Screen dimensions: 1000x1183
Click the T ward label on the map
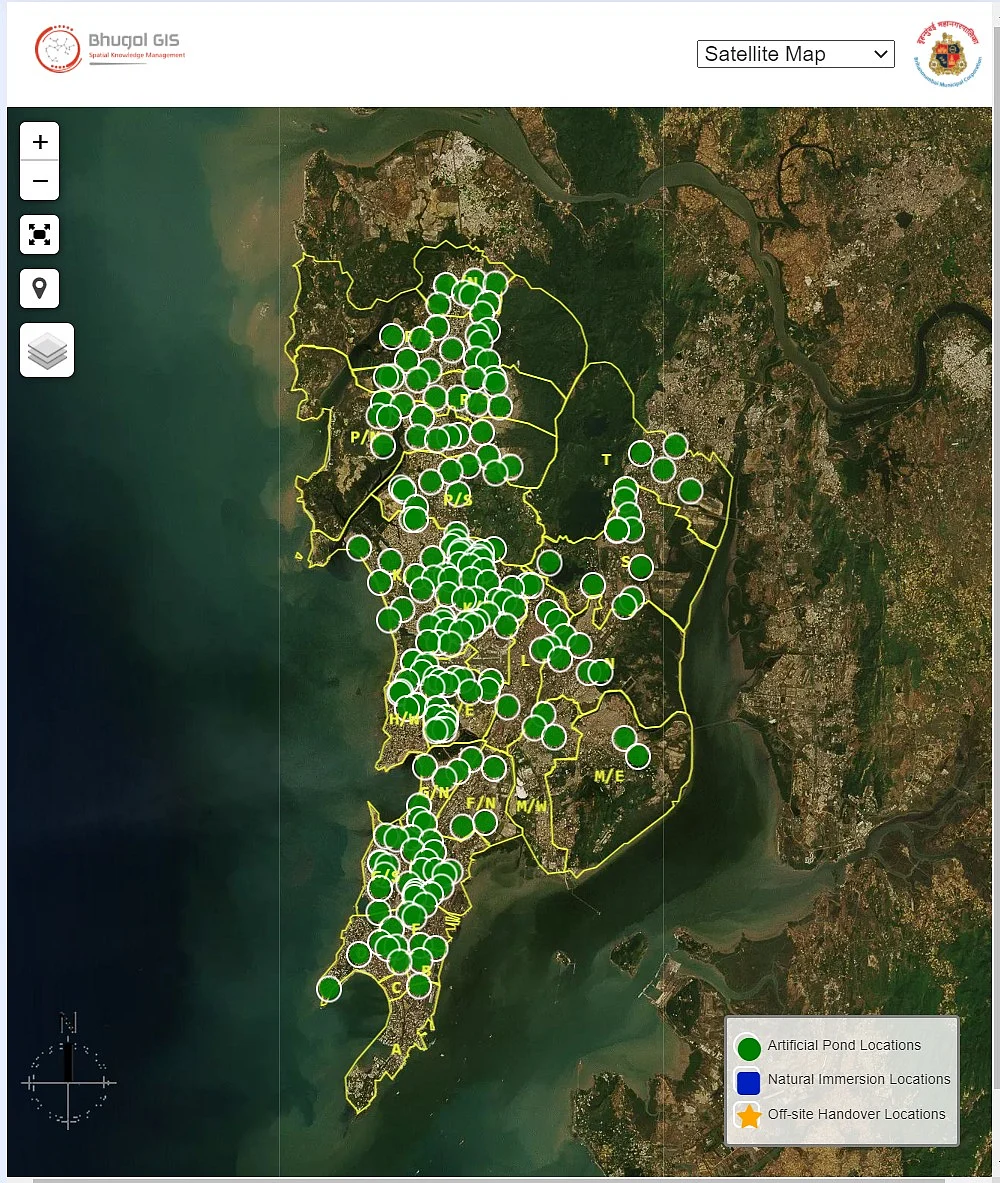(606, 459)
